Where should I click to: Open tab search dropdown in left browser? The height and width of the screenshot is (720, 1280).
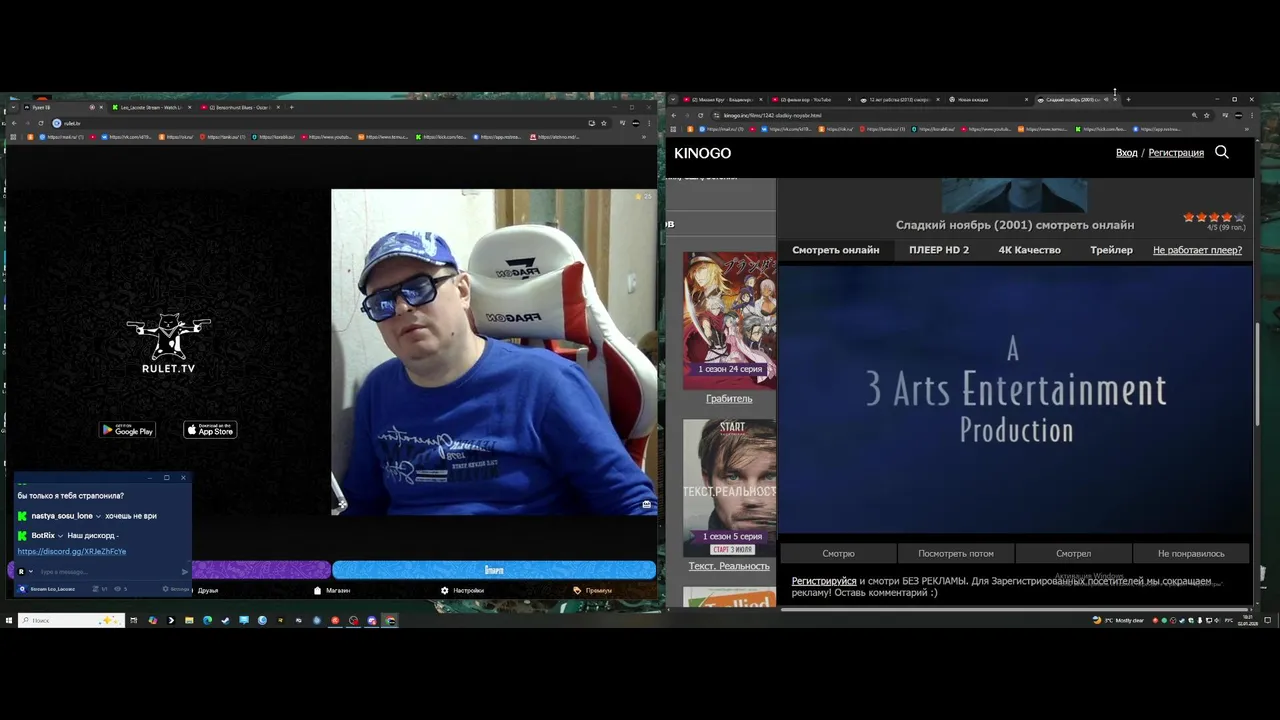(x=12, y=107)
